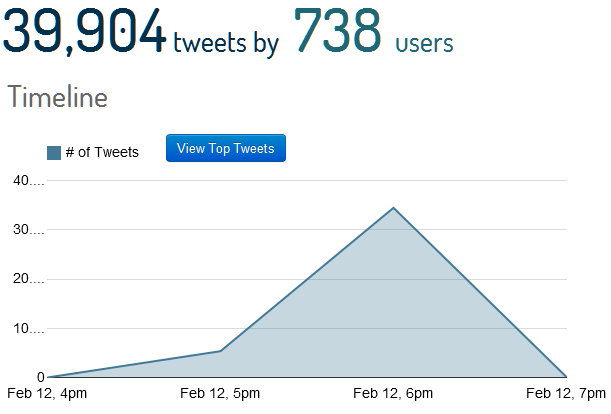Click the 738 users count
The width and height of the screenshot is (611, 414).
point(338,32)
